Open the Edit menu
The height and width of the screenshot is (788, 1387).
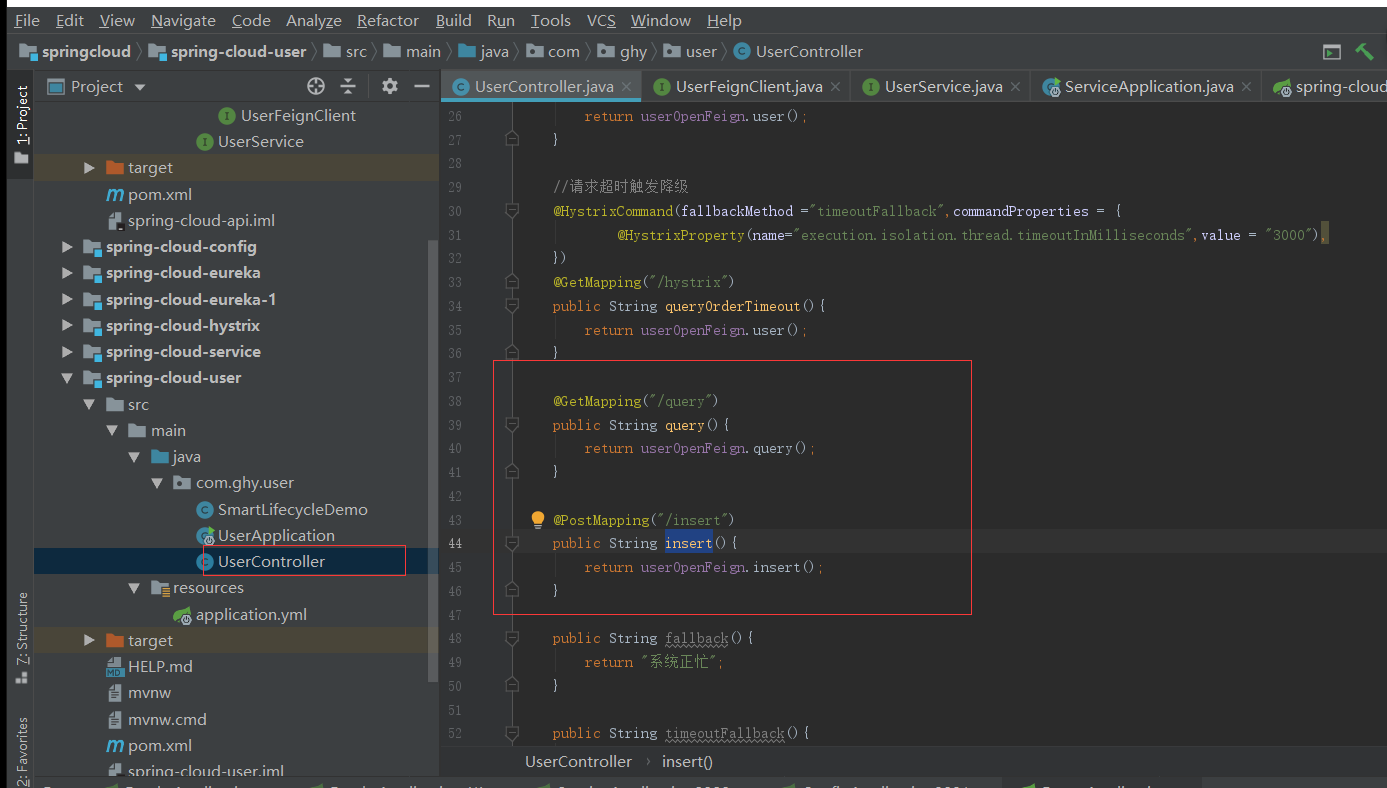70,20
